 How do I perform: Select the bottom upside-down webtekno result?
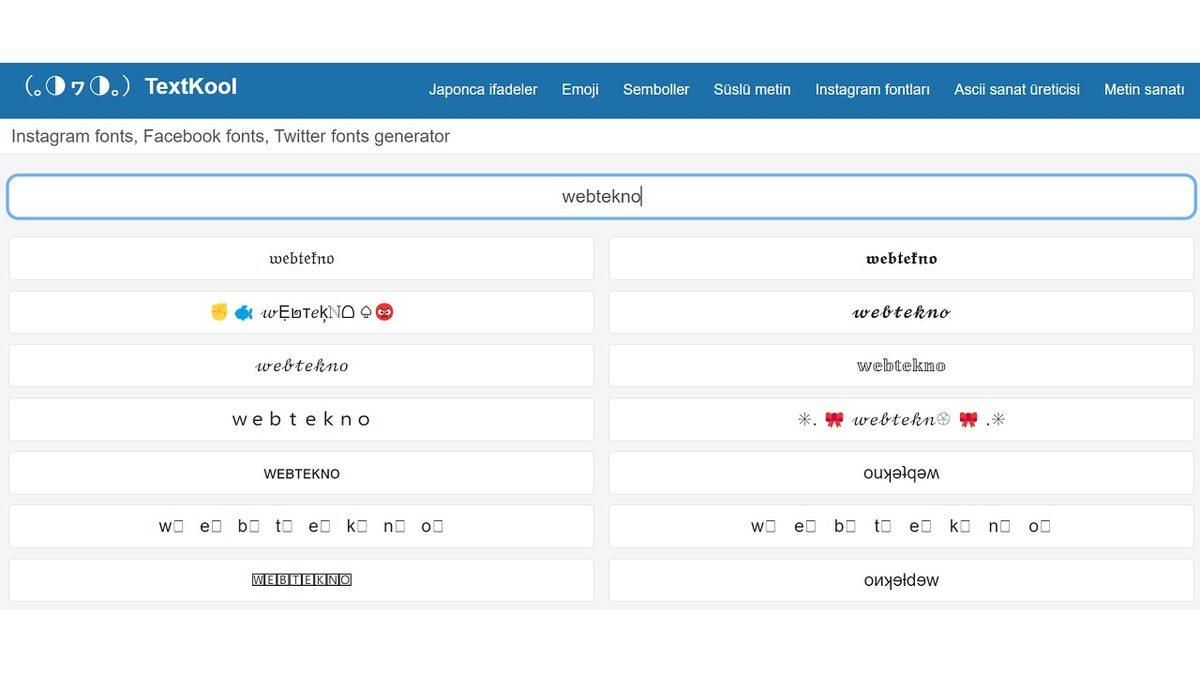point(901,580)
